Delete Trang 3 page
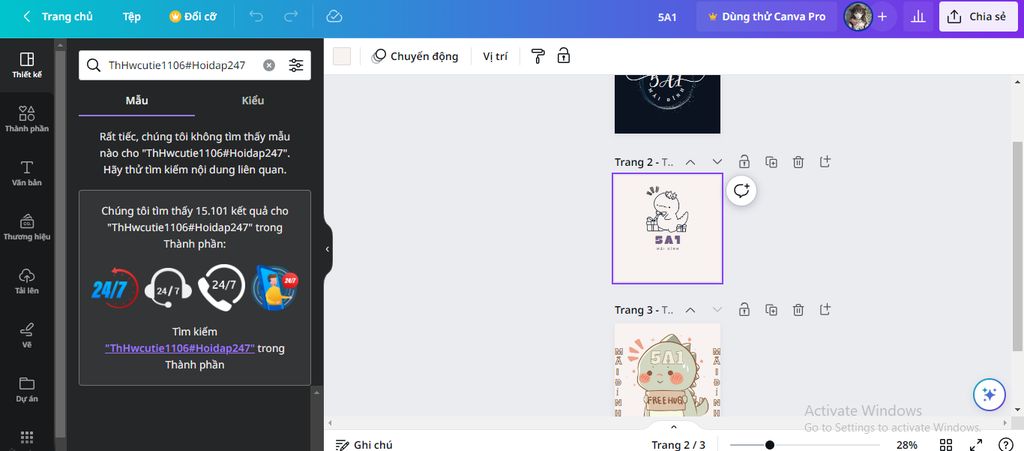 tap(798, 310)
